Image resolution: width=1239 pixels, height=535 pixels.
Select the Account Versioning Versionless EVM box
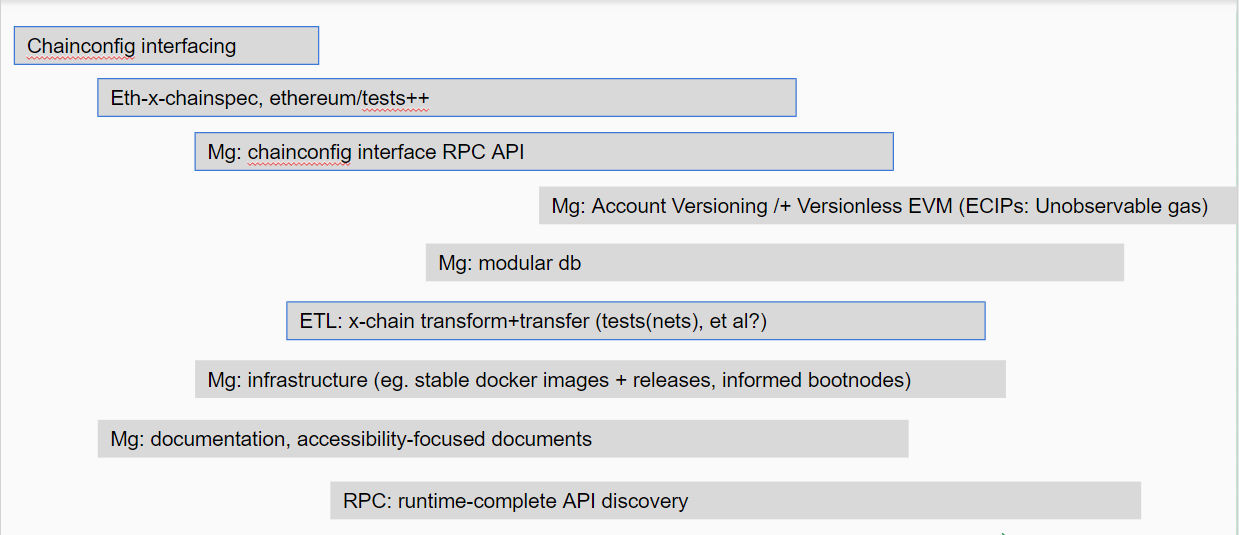[x=889, y=206]
